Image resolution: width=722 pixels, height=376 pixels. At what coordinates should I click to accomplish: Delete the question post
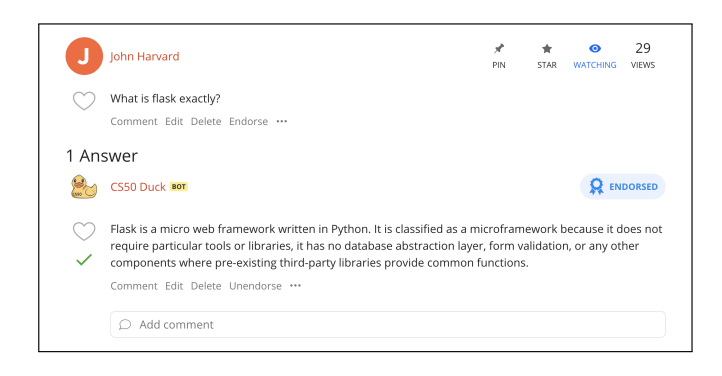(x=206, y=121)
